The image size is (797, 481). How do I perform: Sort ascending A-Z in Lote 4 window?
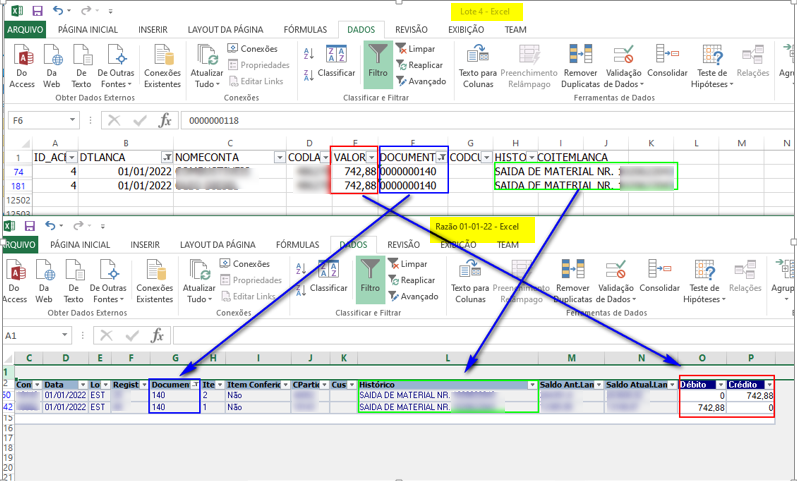pos(309,53)
